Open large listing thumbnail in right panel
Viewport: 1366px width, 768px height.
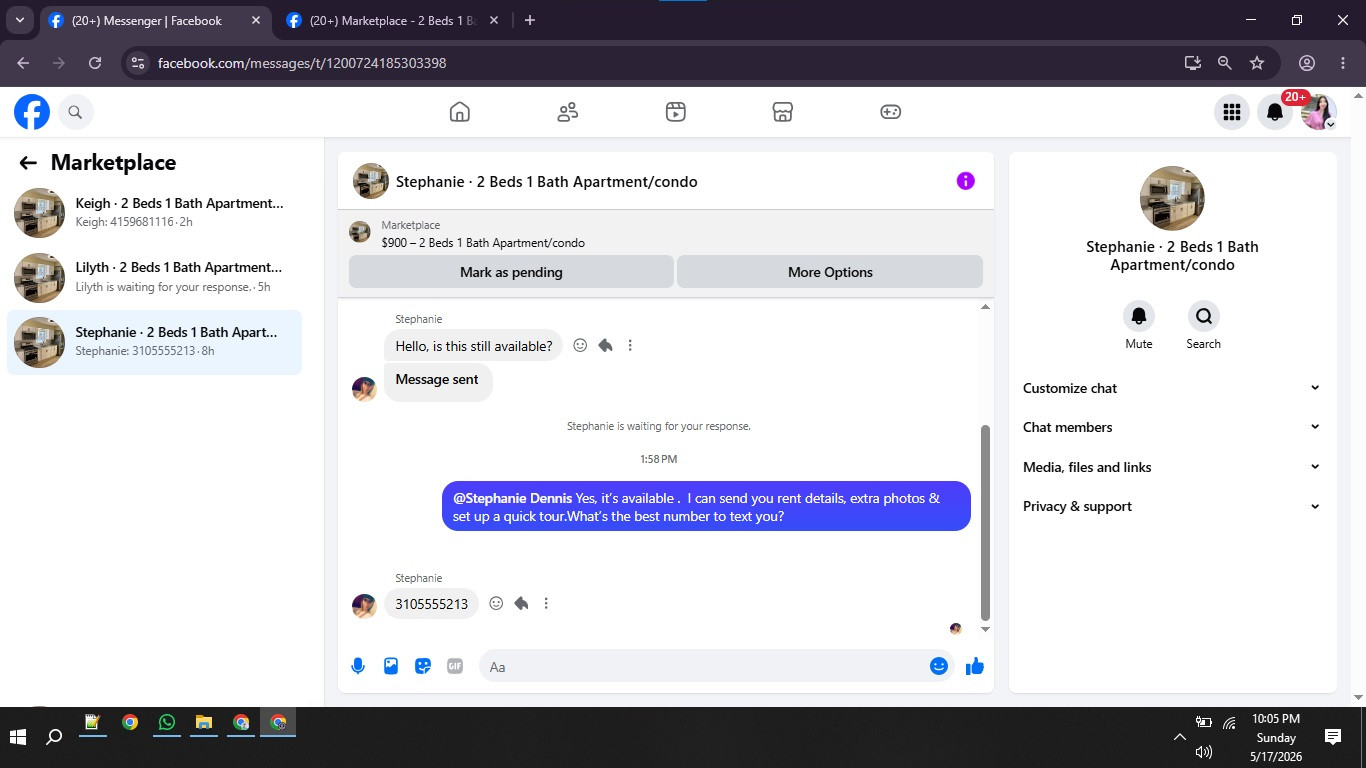(1172, 198)
